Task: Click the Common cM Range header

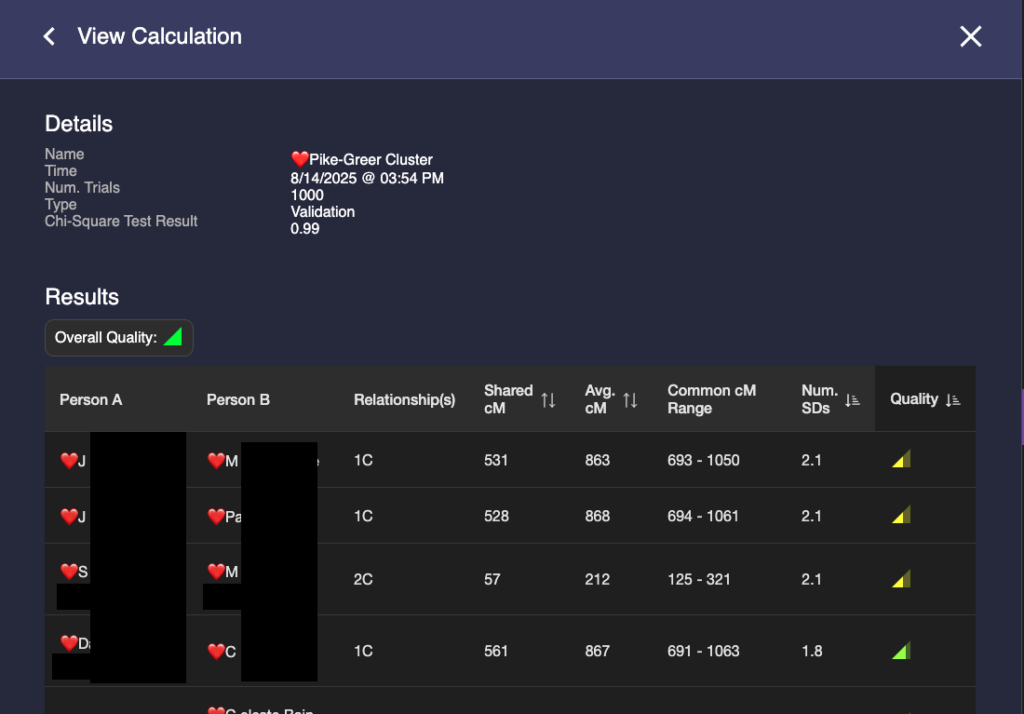Action: (711, 400)
